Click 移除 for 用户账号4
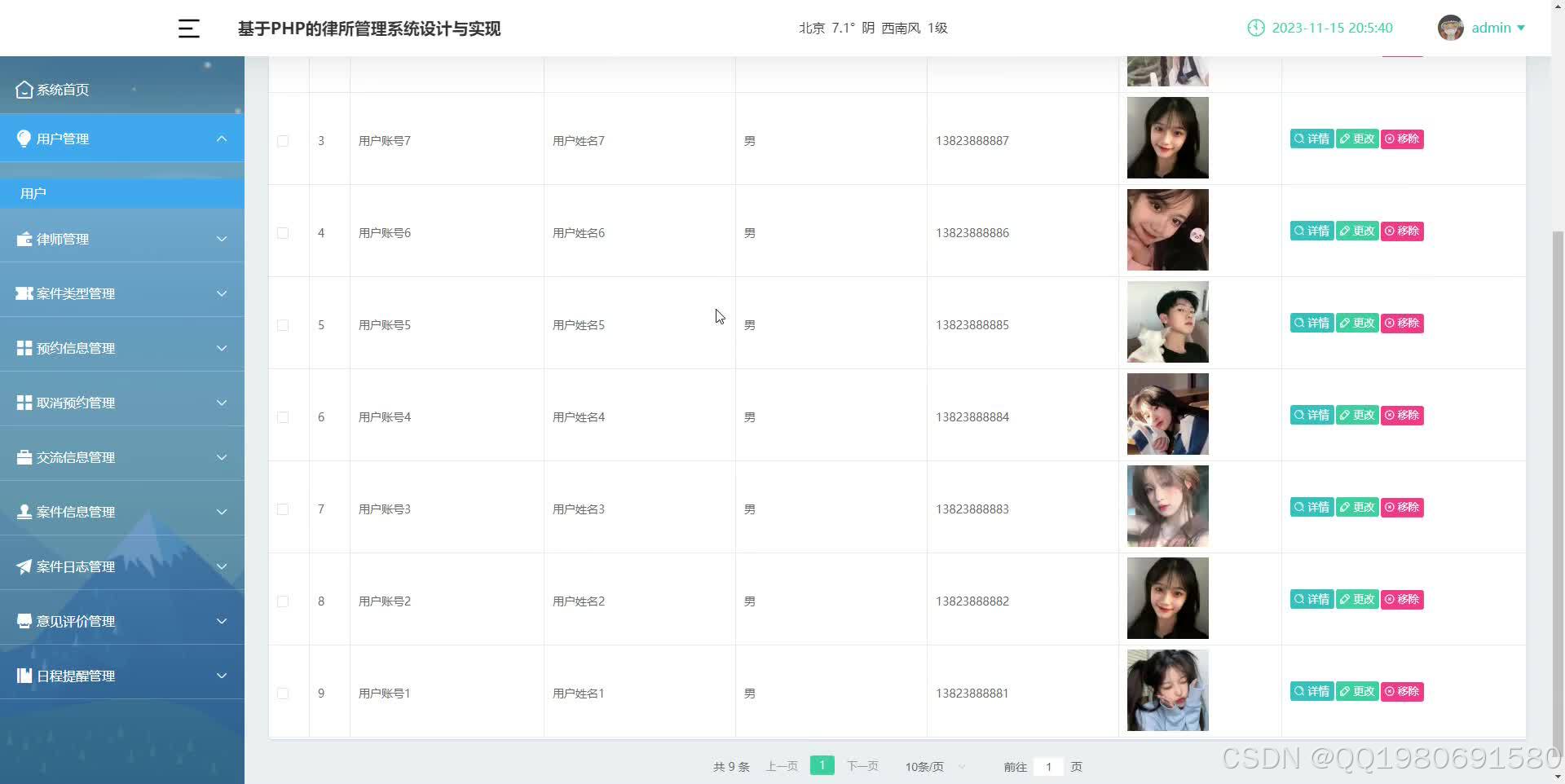This screenshot has height=784, width=1565. pyautogui.click(x=1402, y=415)
